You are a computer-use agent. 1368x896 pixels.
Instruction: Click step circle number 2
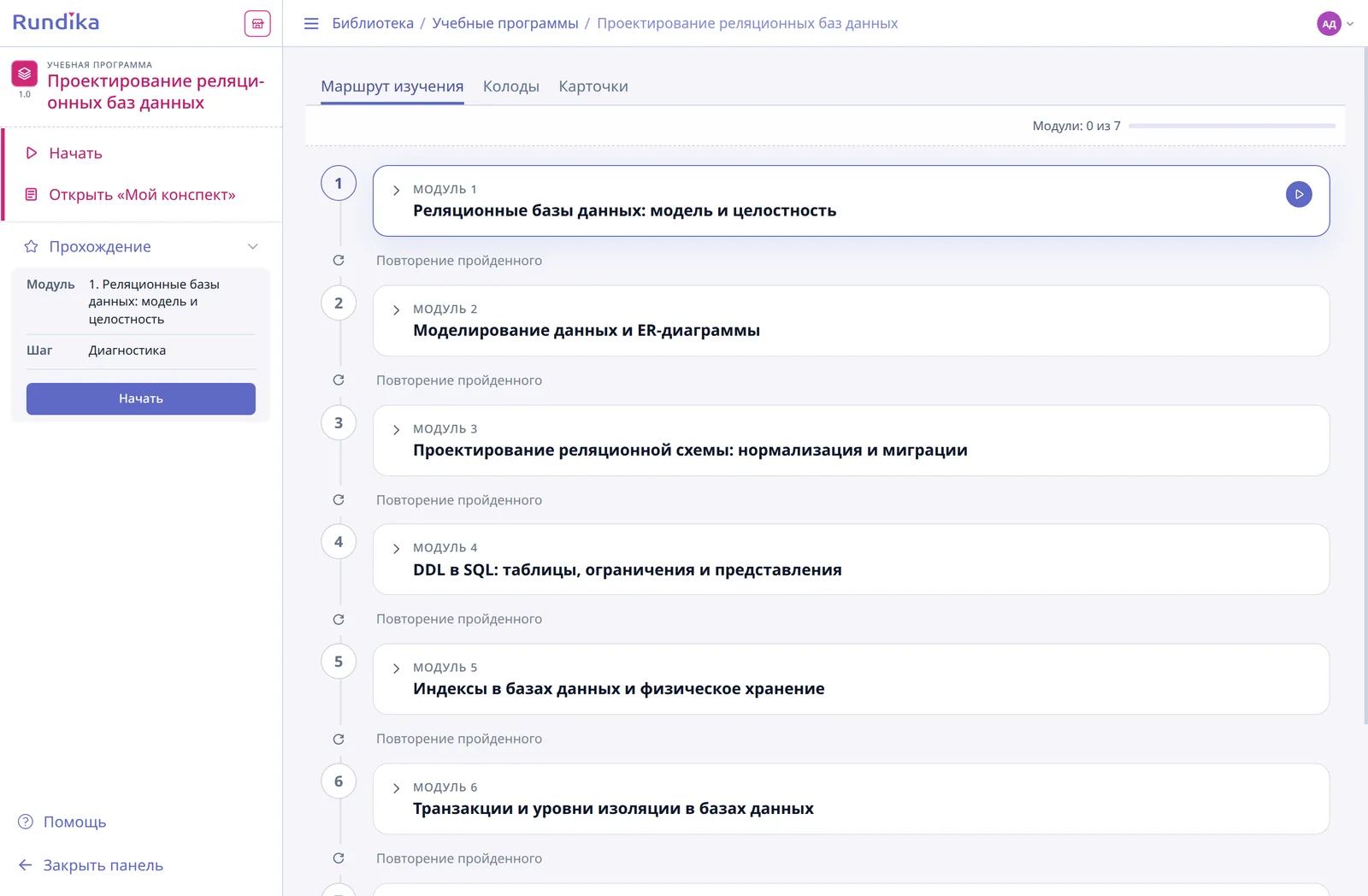tap(339, 303)
